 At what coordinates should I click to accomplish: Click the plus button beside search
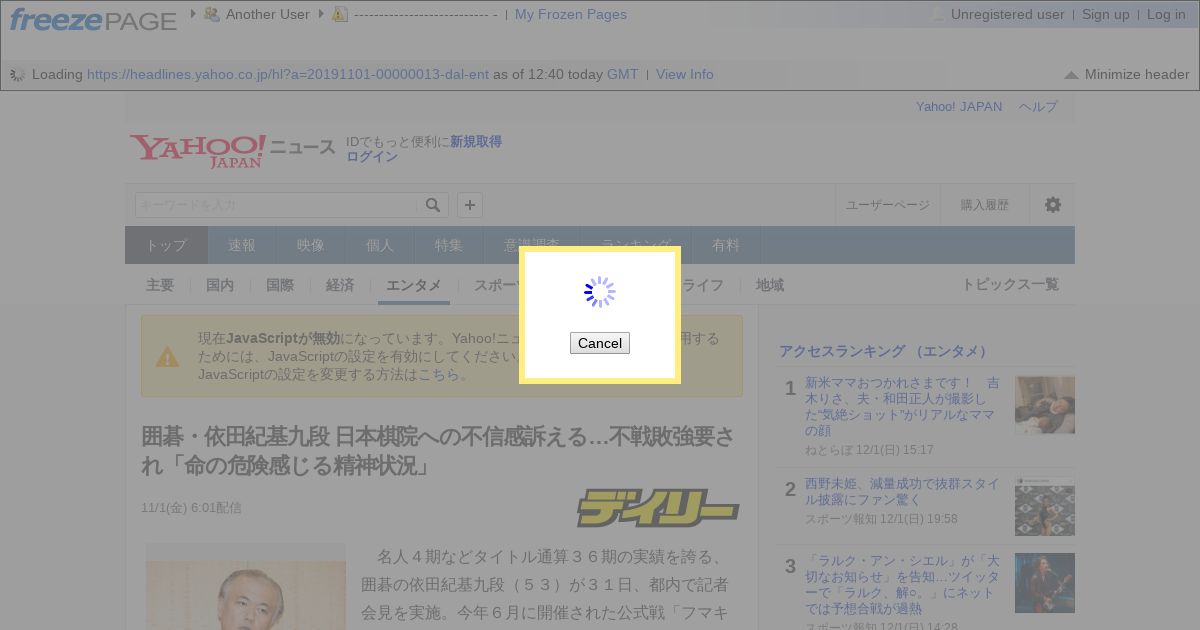(470, 205)
